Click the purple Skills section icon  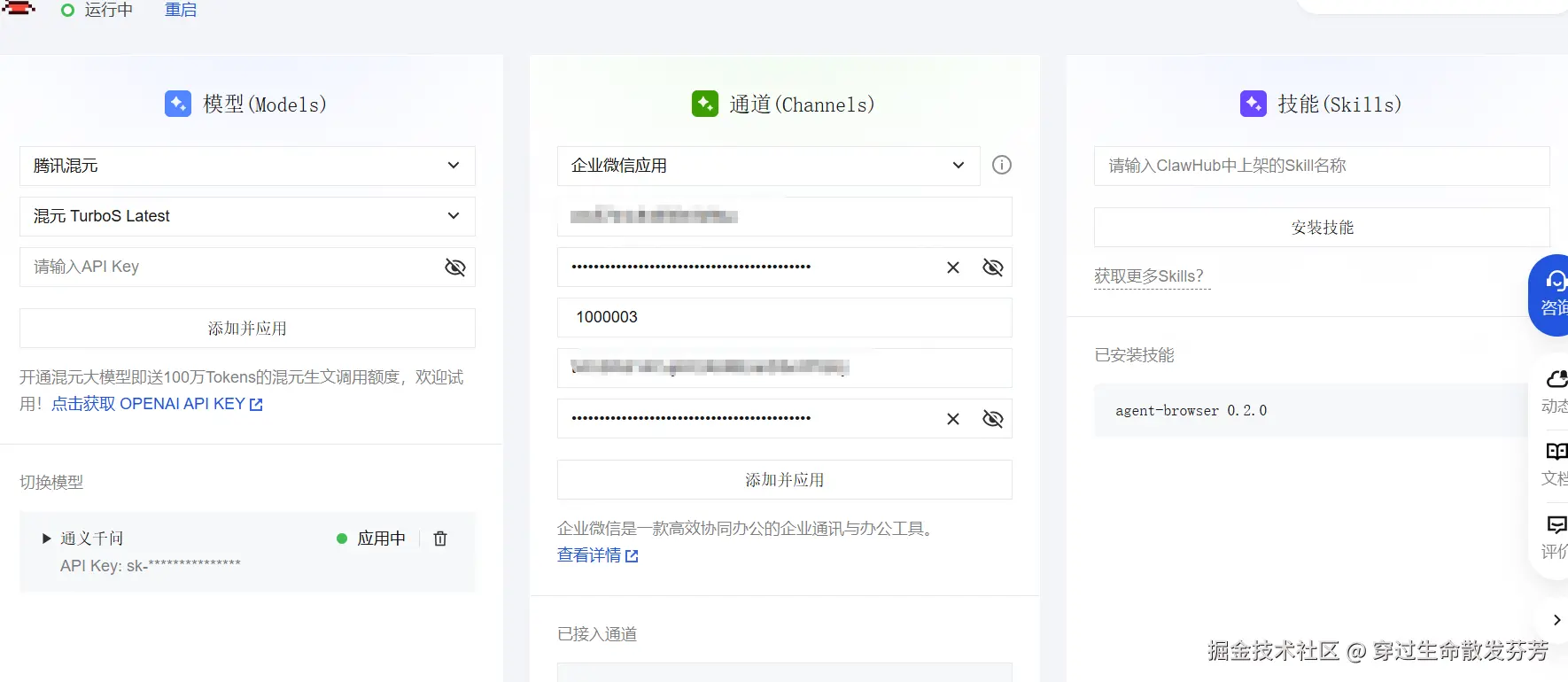1254,104
